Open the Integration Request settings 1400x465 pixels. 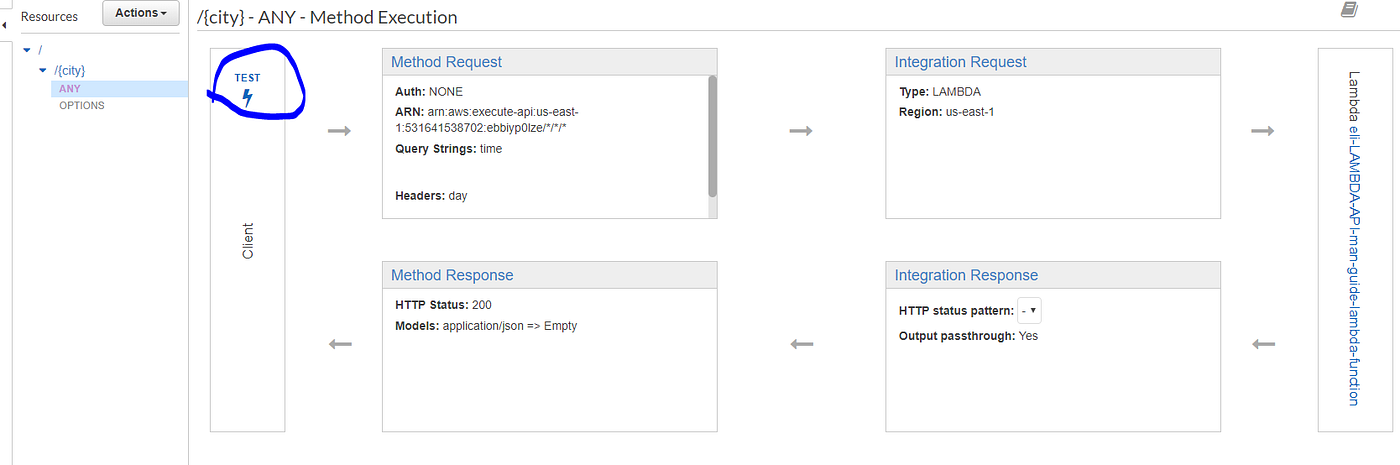(x=961, y=62)
